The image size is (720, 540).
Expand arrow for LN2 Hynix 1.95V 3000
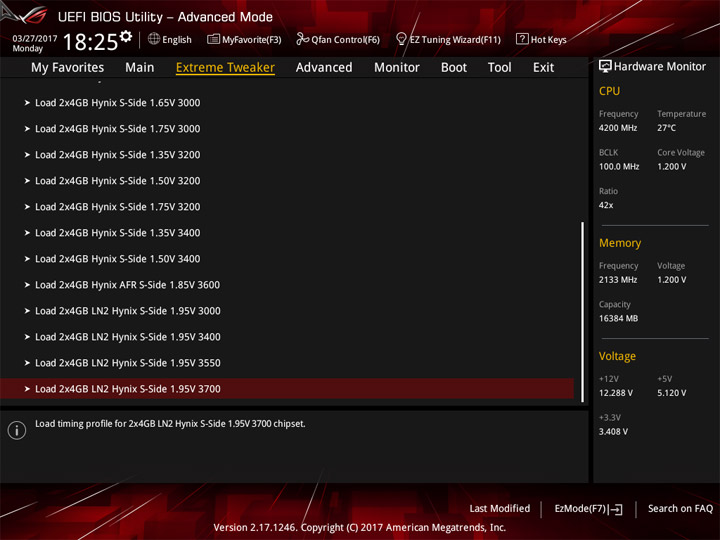point(27,311)
